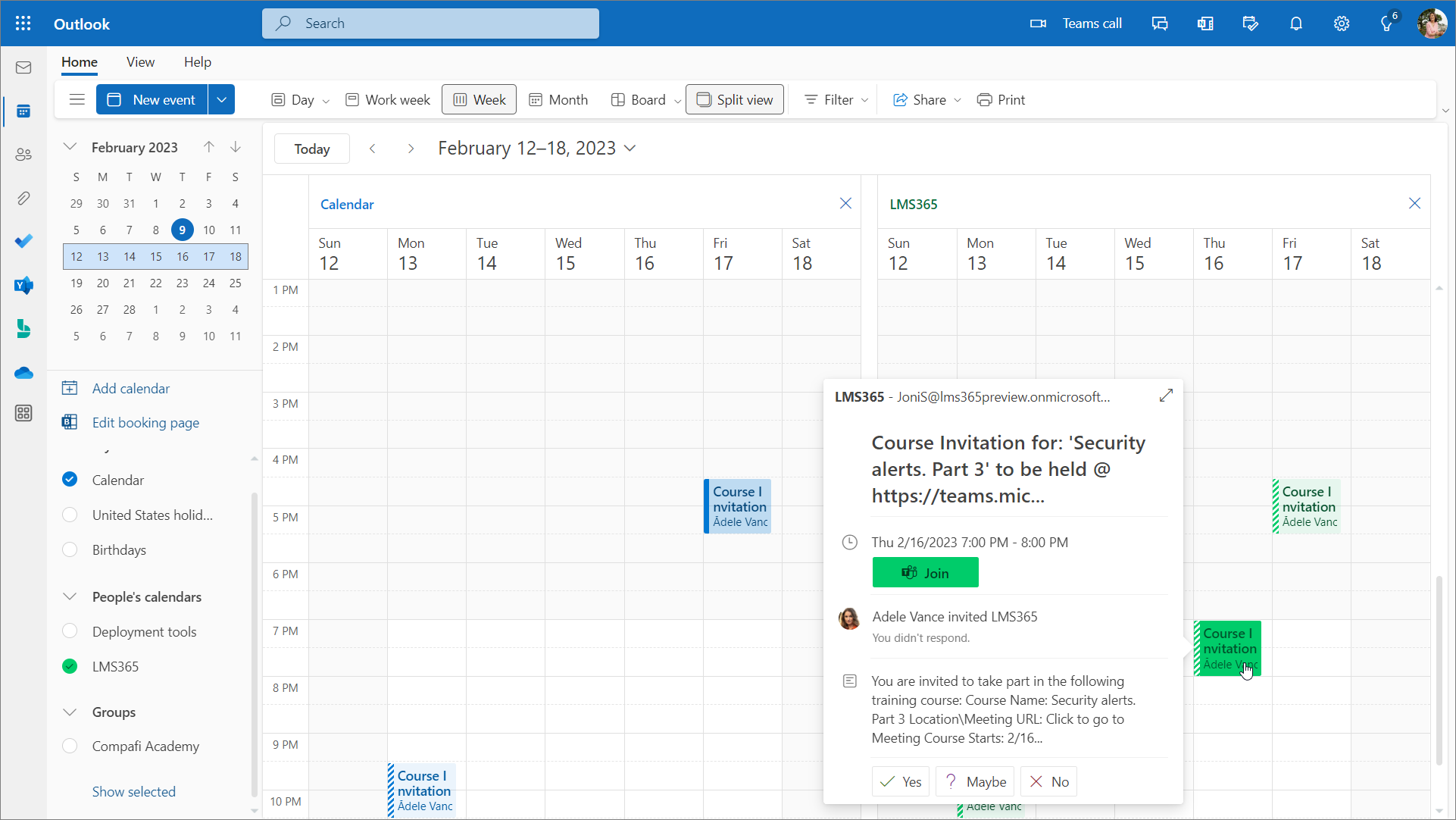Open the People icon in sidebar
1456x820 pixels.
point(23,155)
